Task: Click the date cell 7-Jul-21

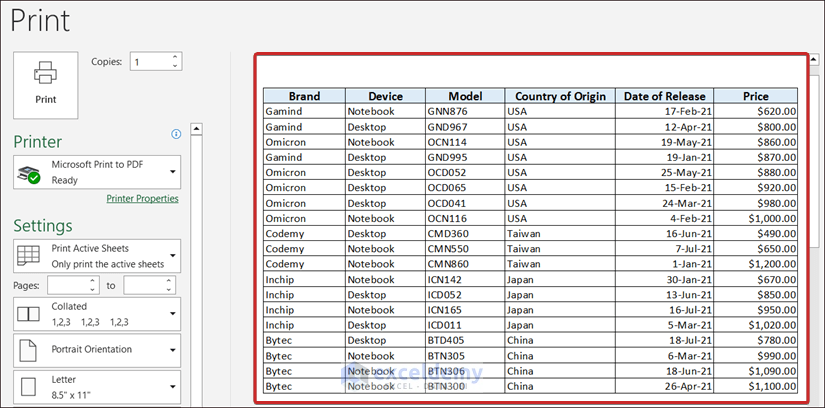Action: click(665, 249)
